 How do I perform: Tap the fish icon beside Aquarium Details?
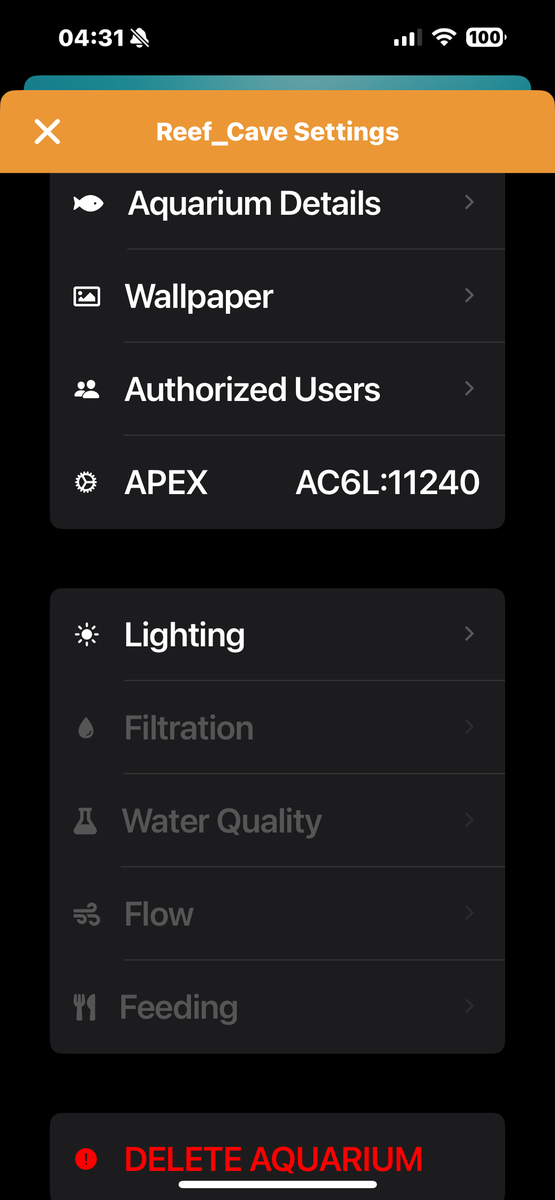[x=88, y=203]
